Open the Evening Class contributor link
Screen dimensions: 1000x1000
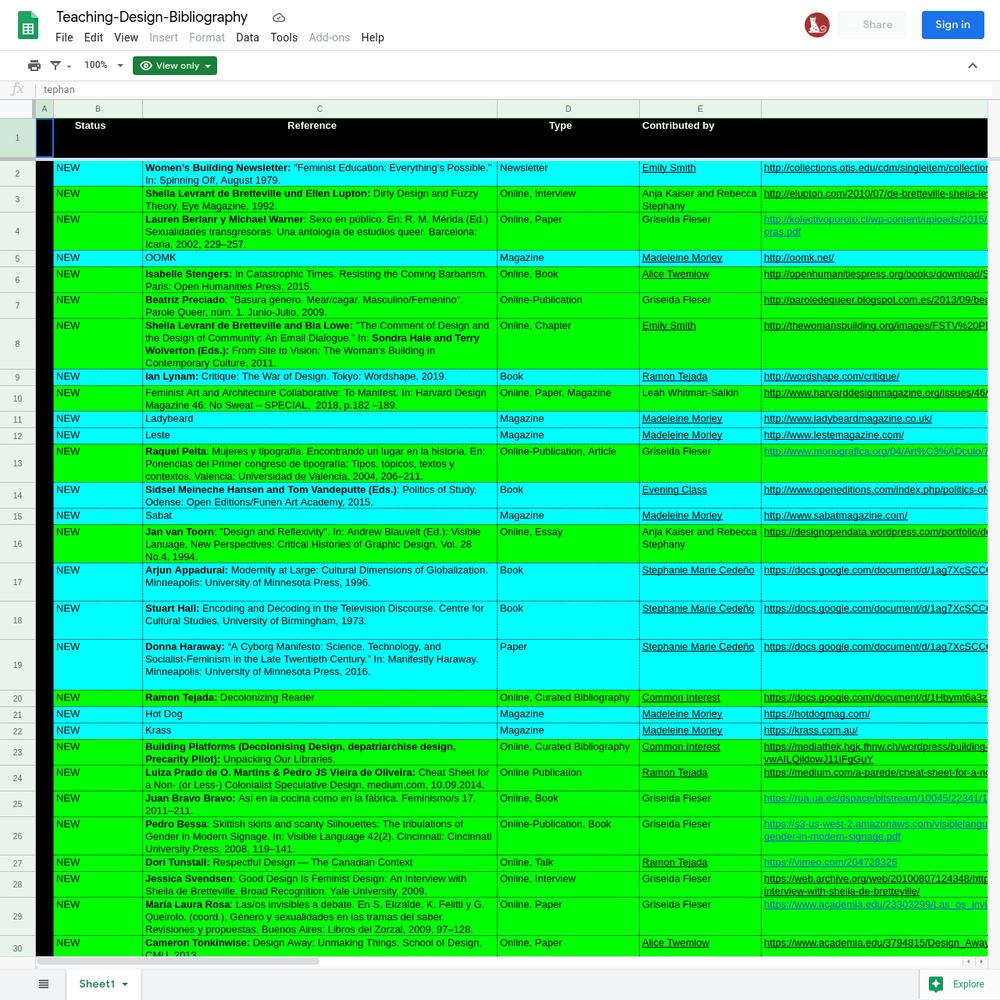click(674, 490)
